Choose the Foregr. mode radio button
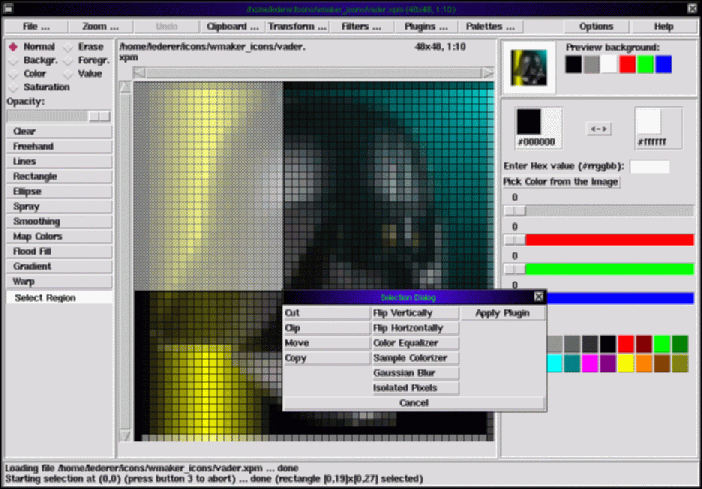702x489 pixels. 87,60
